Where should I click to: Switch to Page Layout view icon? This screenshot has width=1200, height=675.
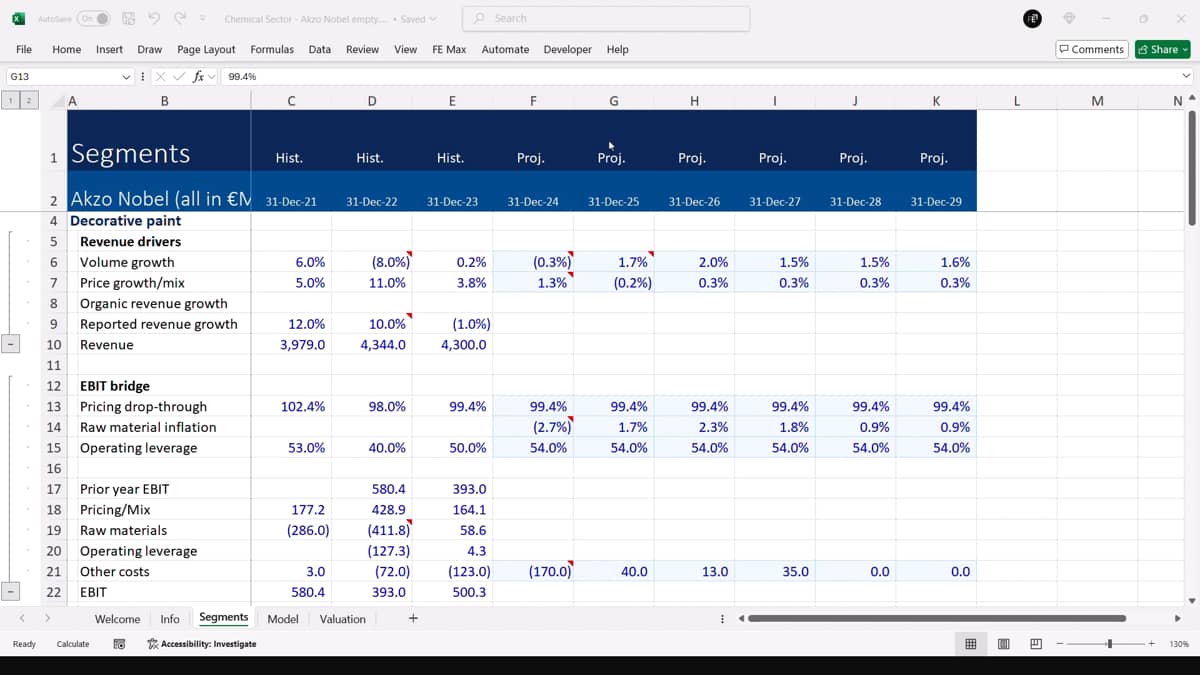point(1003,644)
